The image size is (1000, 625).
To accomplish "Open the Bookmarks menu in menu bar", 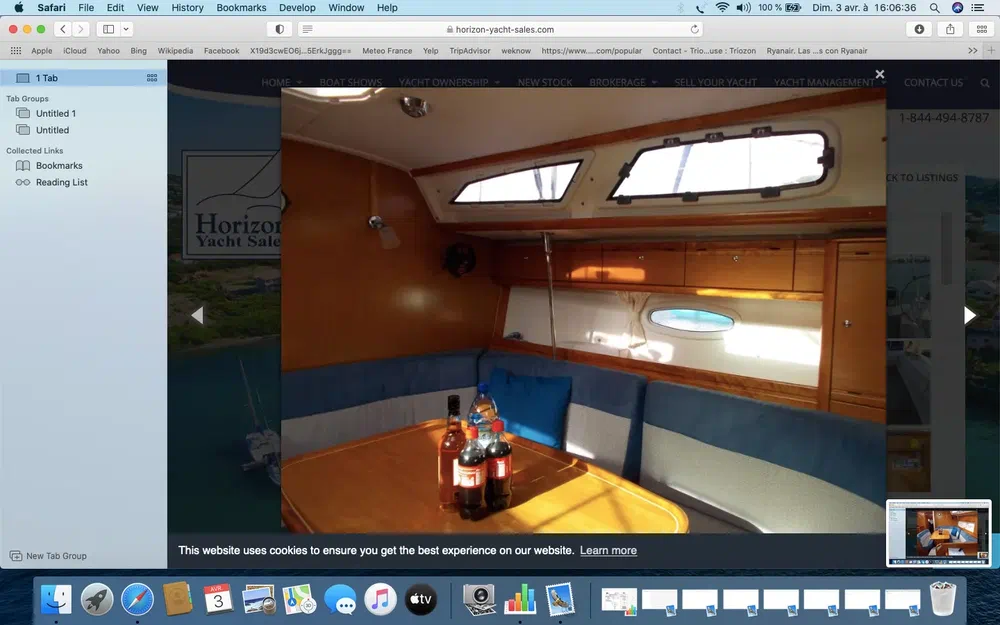I will [241, 7].
